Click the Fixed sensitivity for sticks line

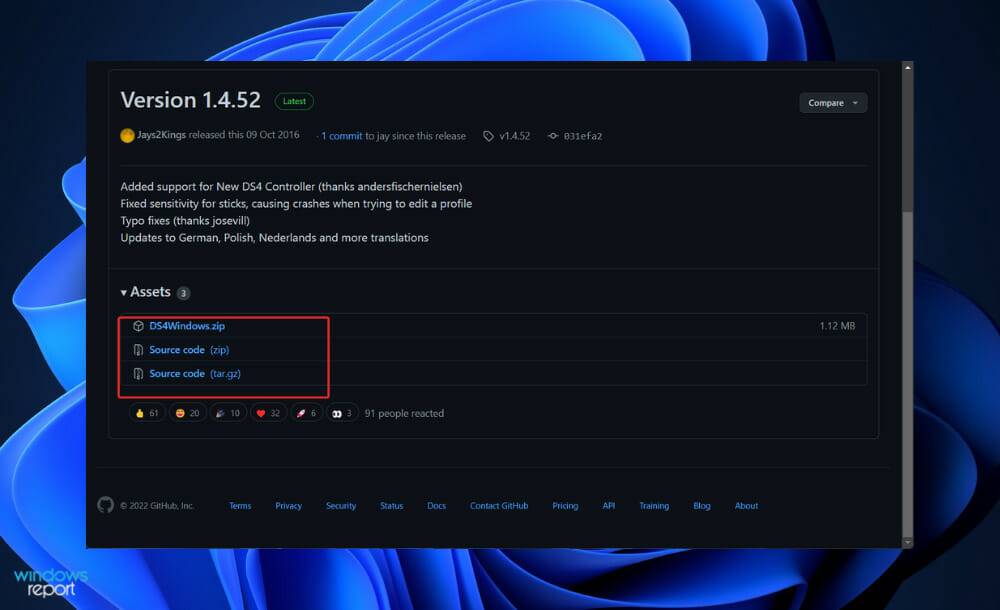tap(296, 204)
